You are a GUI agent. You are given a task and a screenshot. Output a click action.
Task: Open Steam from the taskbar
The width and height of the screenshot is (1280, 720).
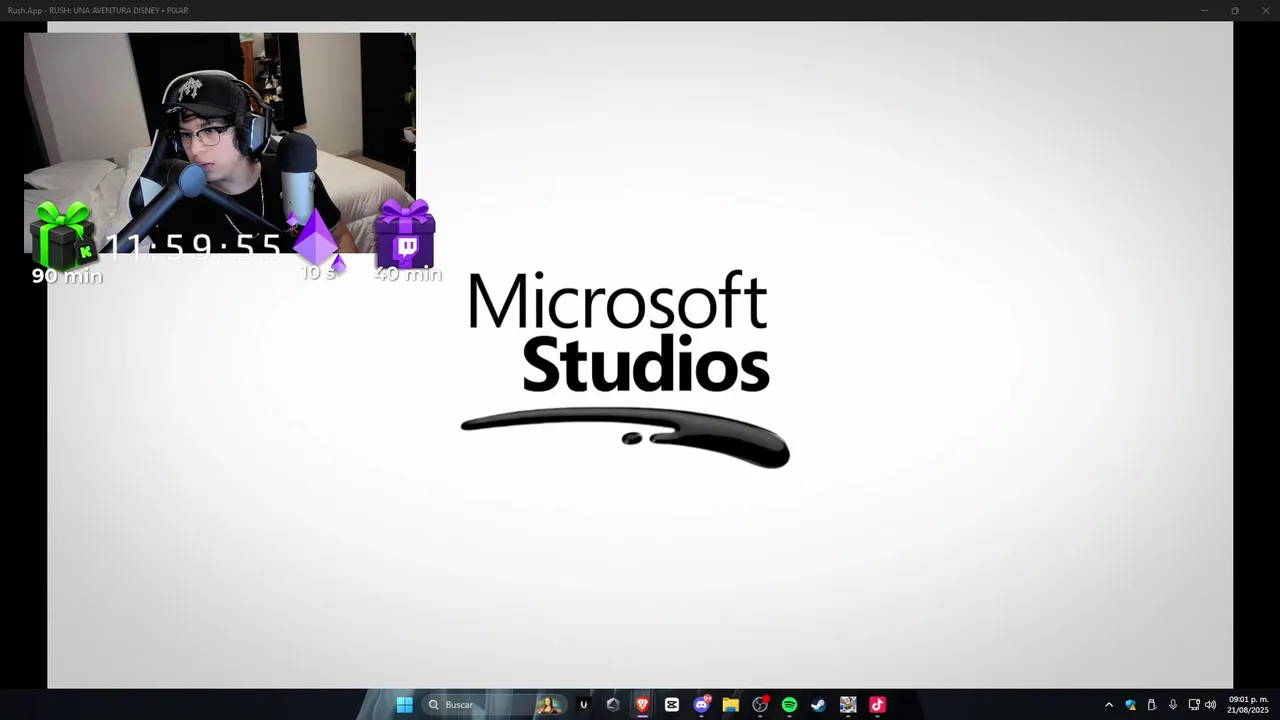tap(818, 705)
